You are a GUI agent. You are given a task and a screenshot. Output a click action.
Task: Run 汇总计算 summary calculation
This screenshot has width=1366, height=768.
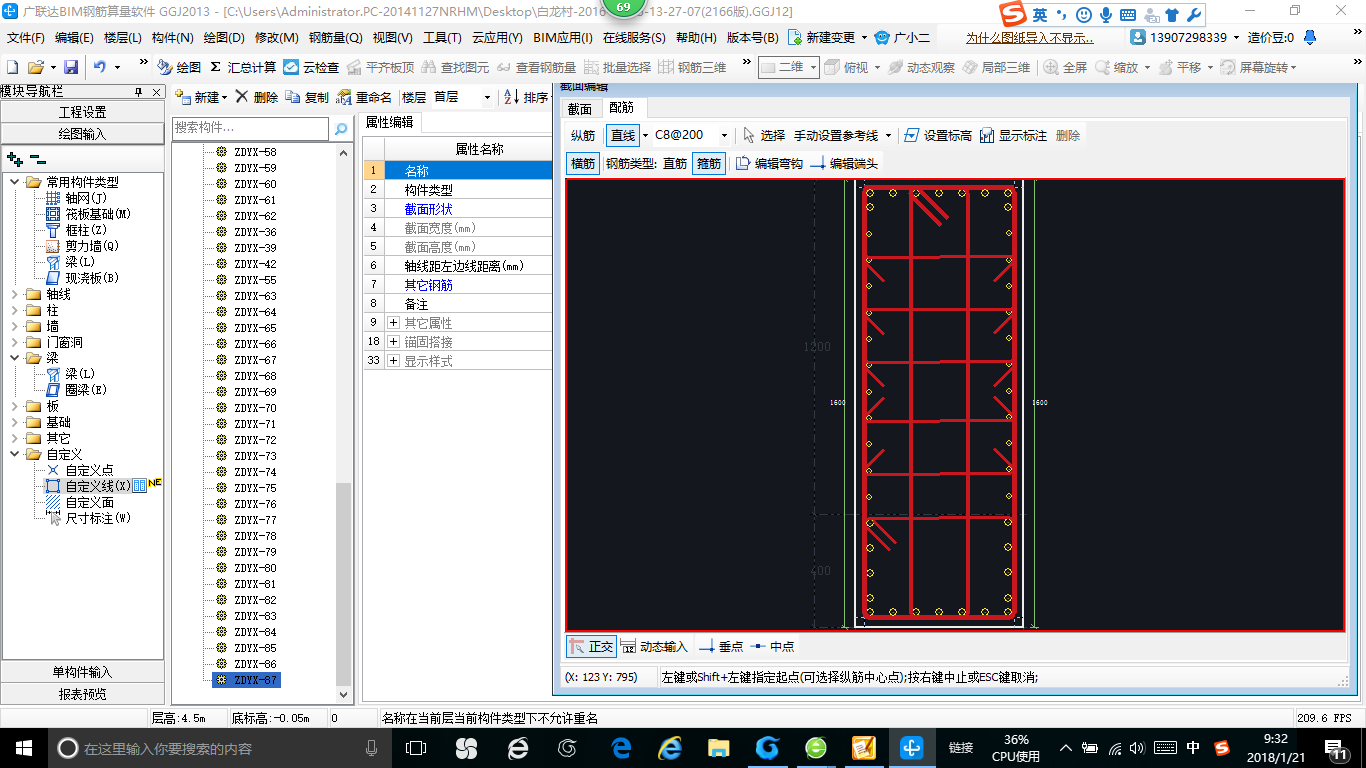pyautogui.click(x=243, y=67)
